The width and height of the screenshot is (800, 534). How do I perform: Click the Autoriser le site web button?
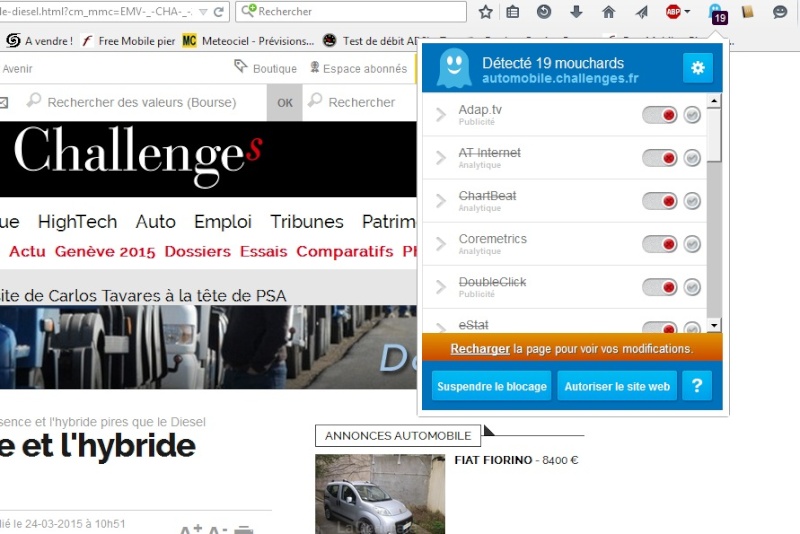tap(617, 386)
